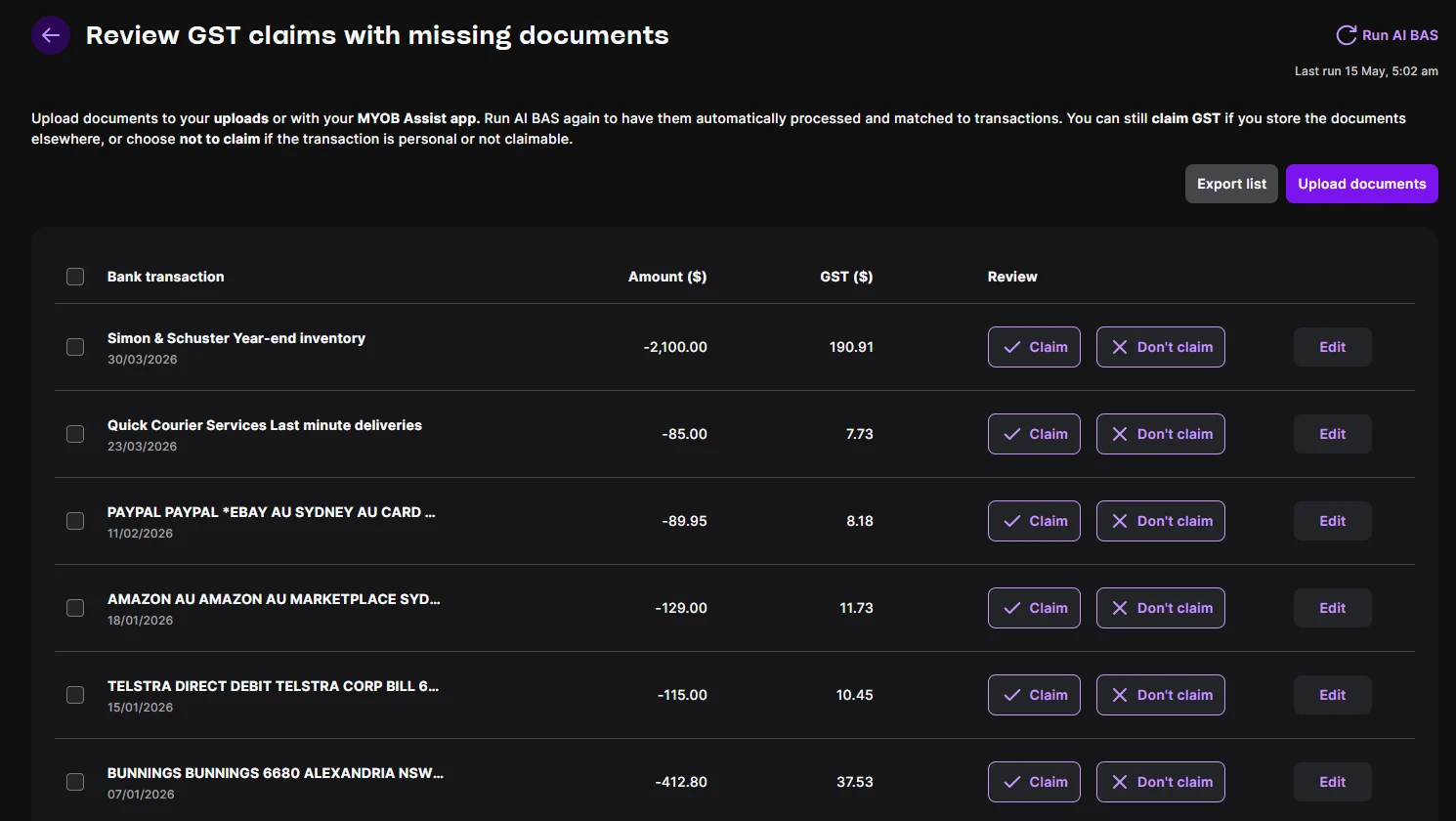Go back using the purple arrow icon
This screenshot has width=1456, height=821.
(51, 35)
